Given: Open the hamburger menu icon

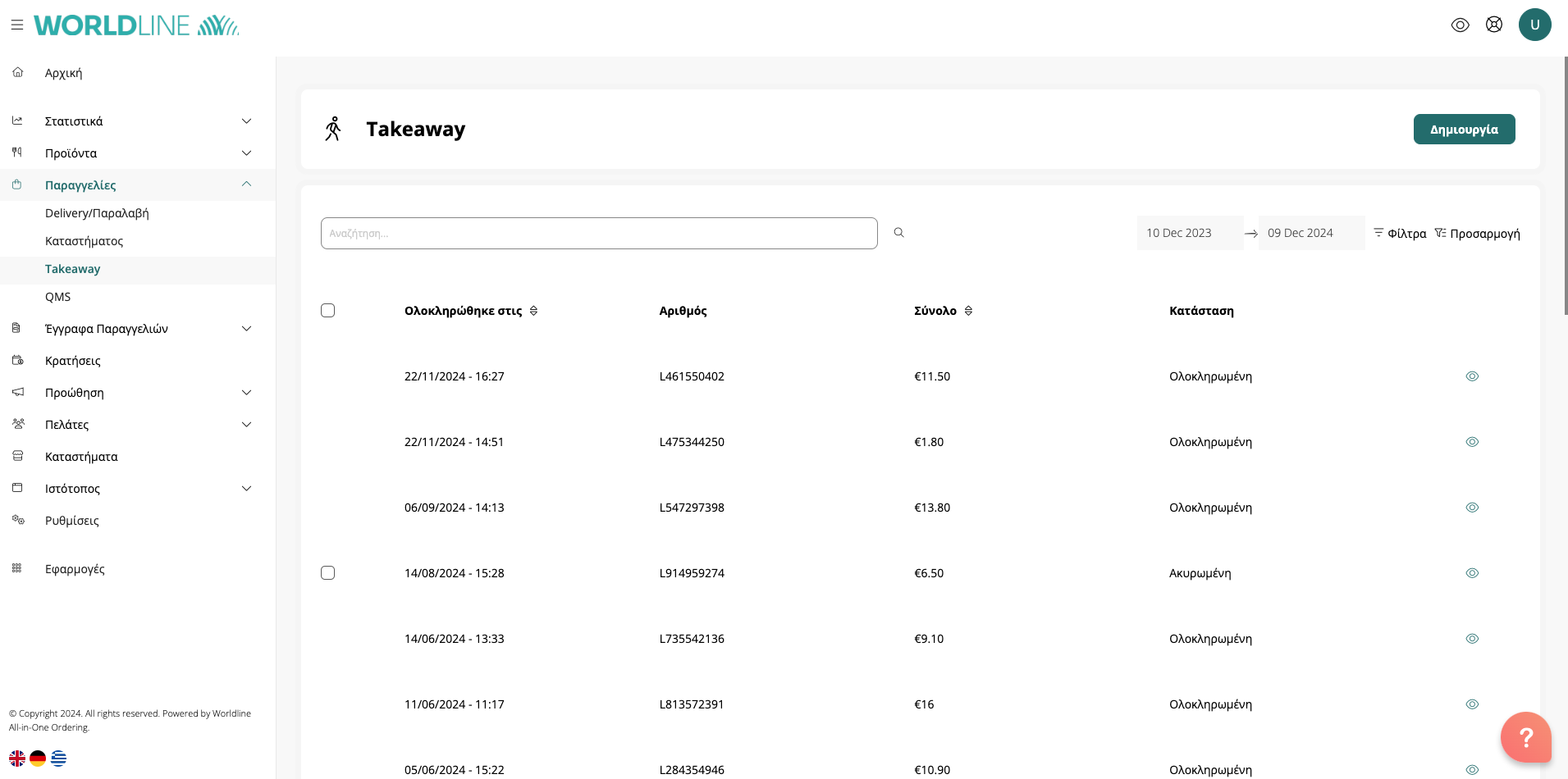Looking at the screenshot, I should click(x=16, y=25).
